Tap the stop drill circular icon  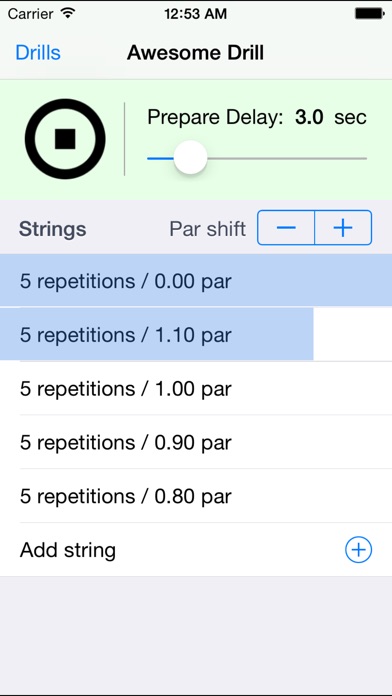(x=65, y=139)
